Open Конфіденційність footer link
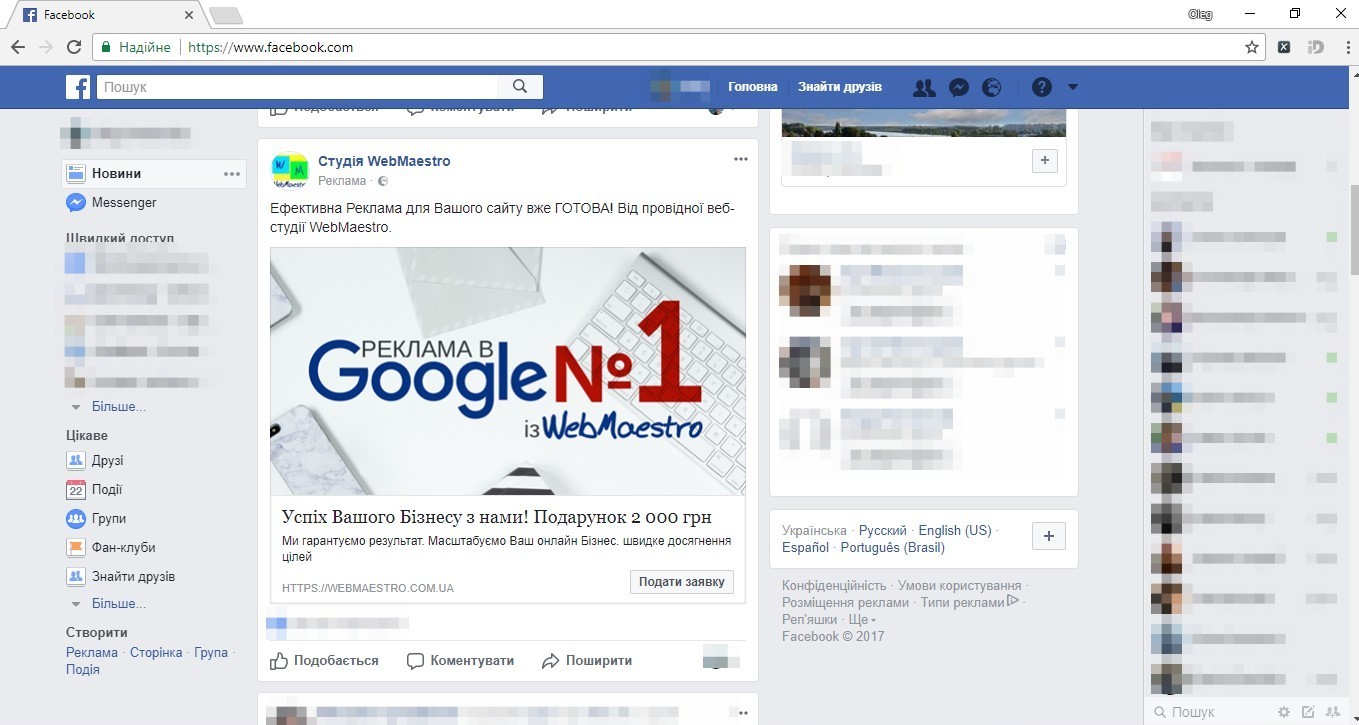Image resolution: width=1359 pixels, height=725 pixels. pyautogui.click(x=834, y=586)
